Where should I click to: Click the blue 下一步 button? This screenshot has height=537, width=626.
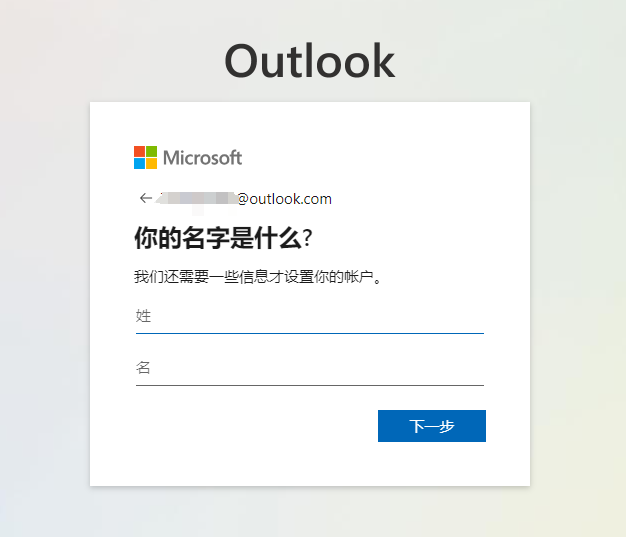pos(432,426)
